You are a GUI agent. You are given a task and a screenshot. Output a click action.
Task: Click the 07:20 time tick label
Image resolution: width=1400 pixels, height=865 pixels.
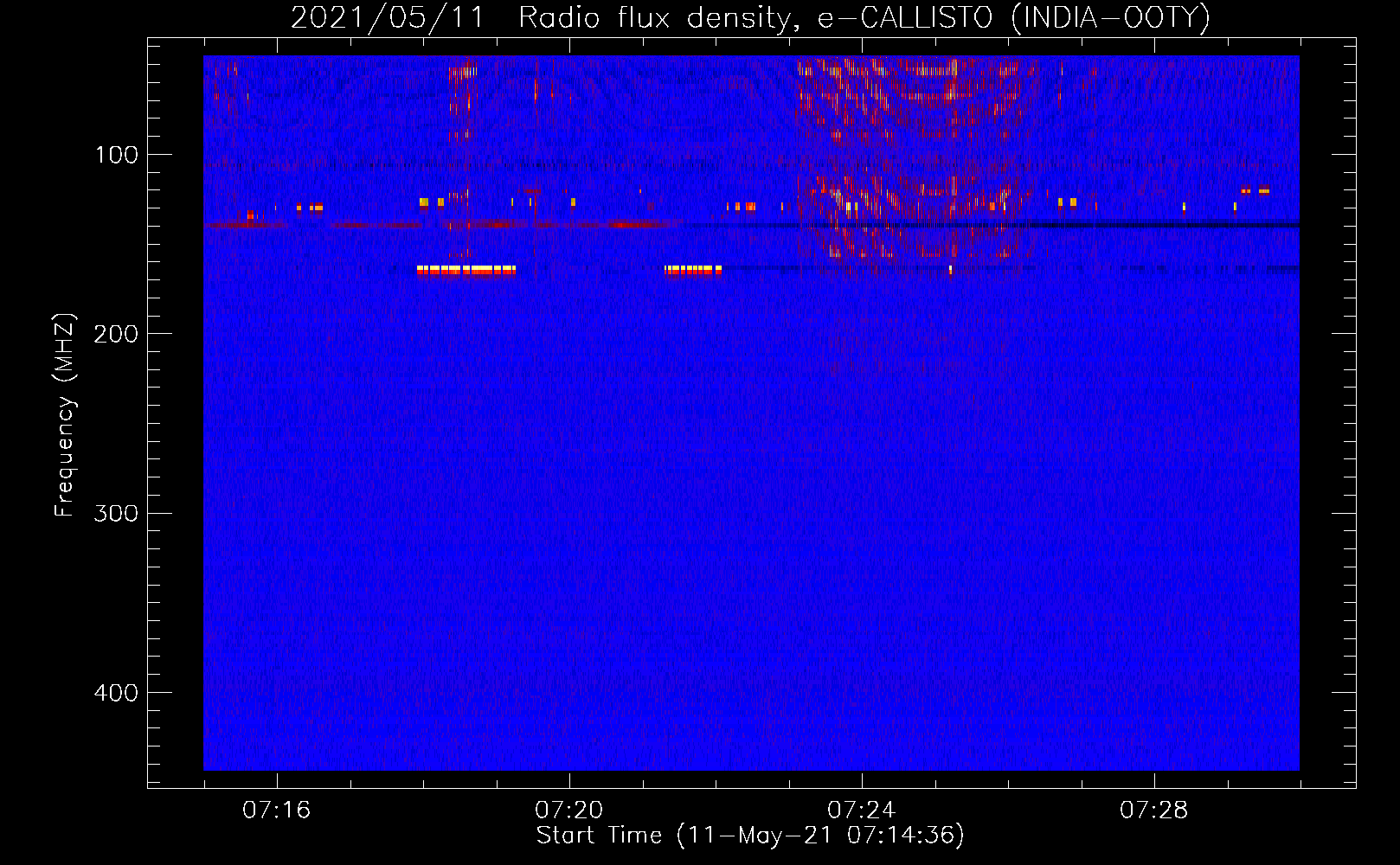pos(568,811)
